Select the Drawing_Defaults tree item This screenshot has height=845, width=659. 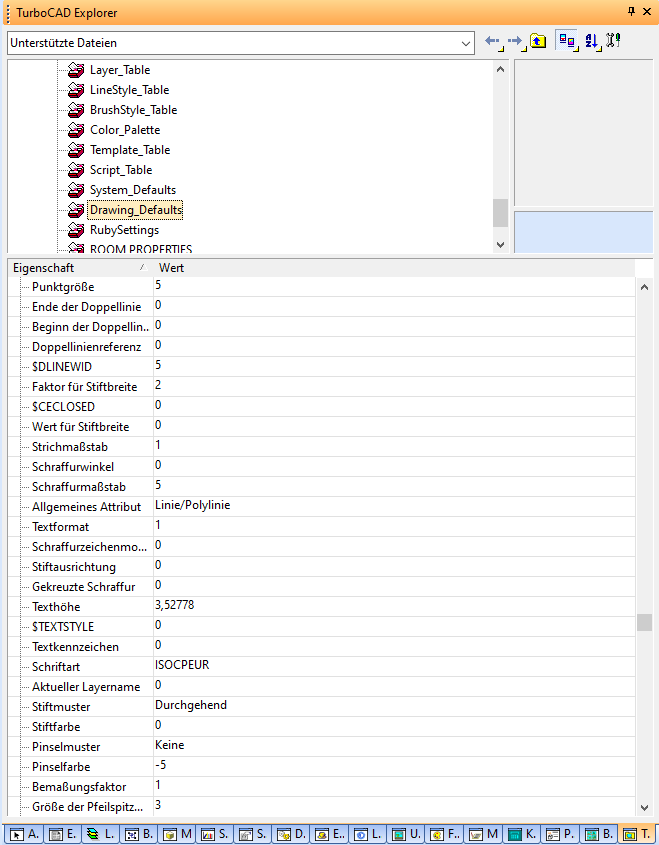136,210
